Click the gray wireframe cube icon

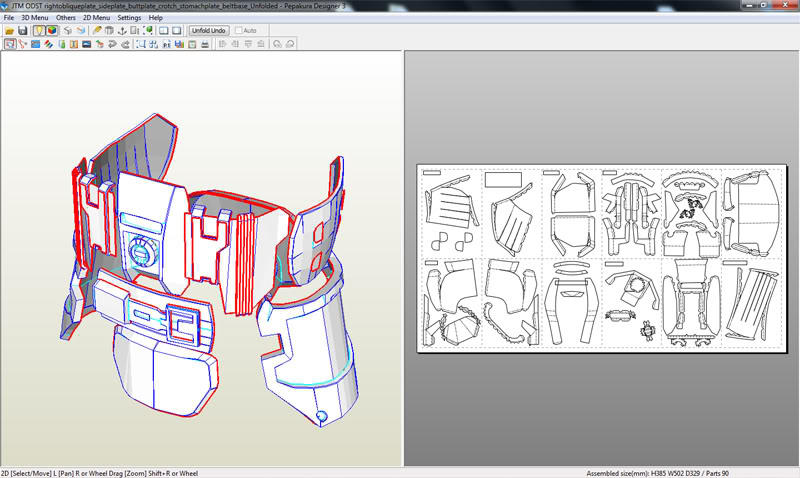(x=67, y=31)
